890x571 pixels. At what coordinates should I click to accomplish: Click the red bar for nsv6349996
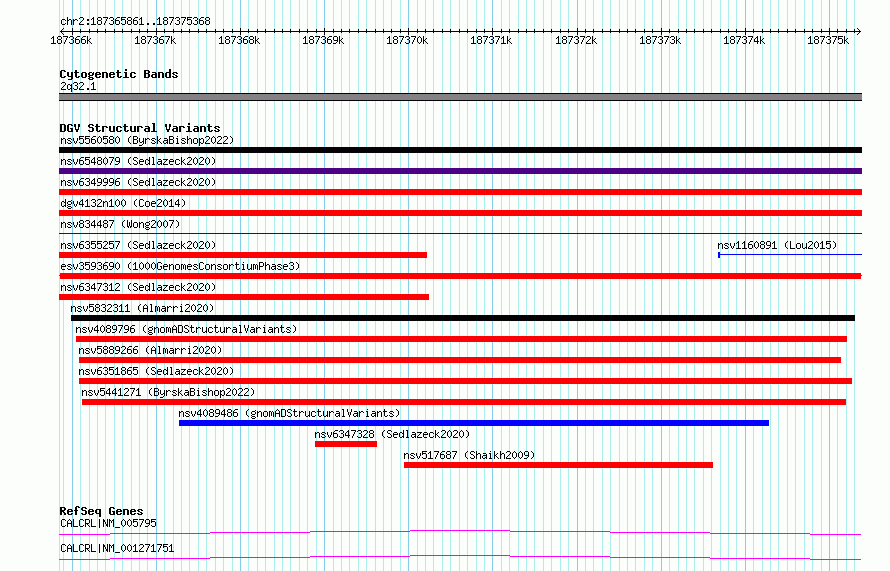coord(460,192)
